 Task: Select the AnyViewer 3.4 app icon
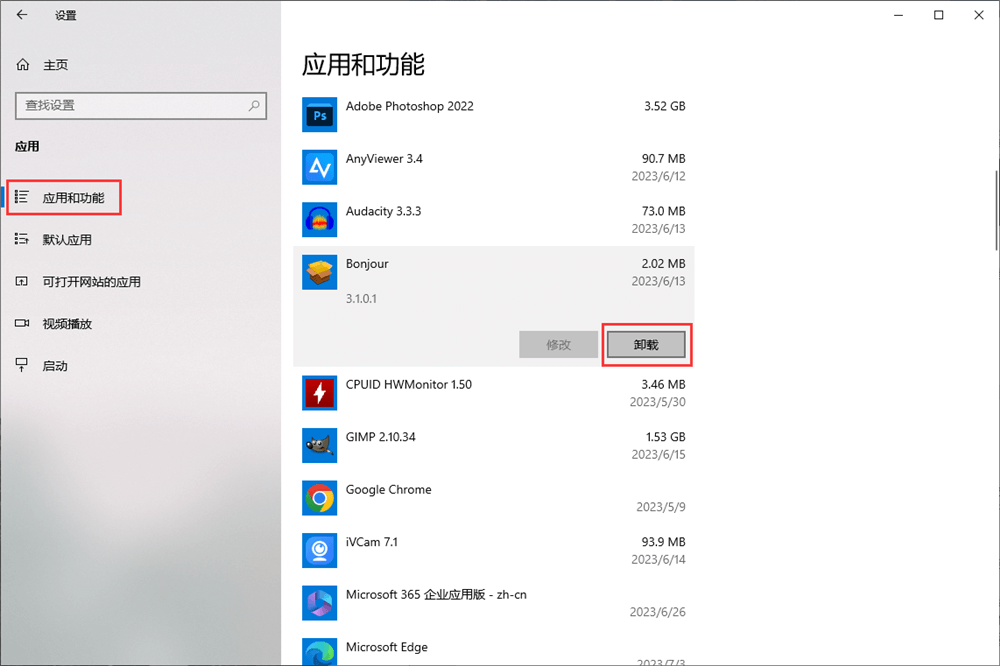point(320,167)
